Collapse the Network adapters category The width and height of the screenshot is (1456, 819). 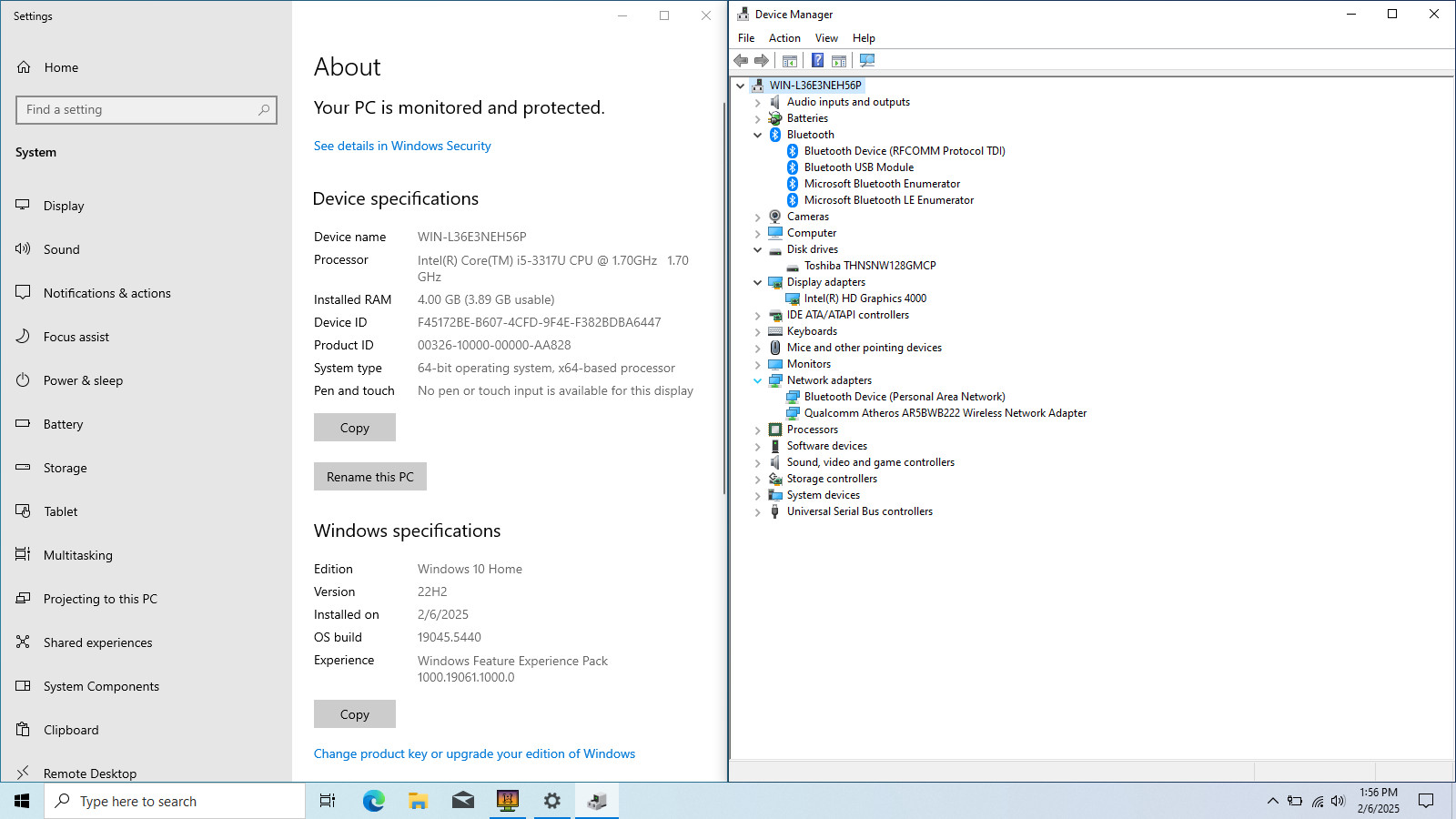click(758, 380)
